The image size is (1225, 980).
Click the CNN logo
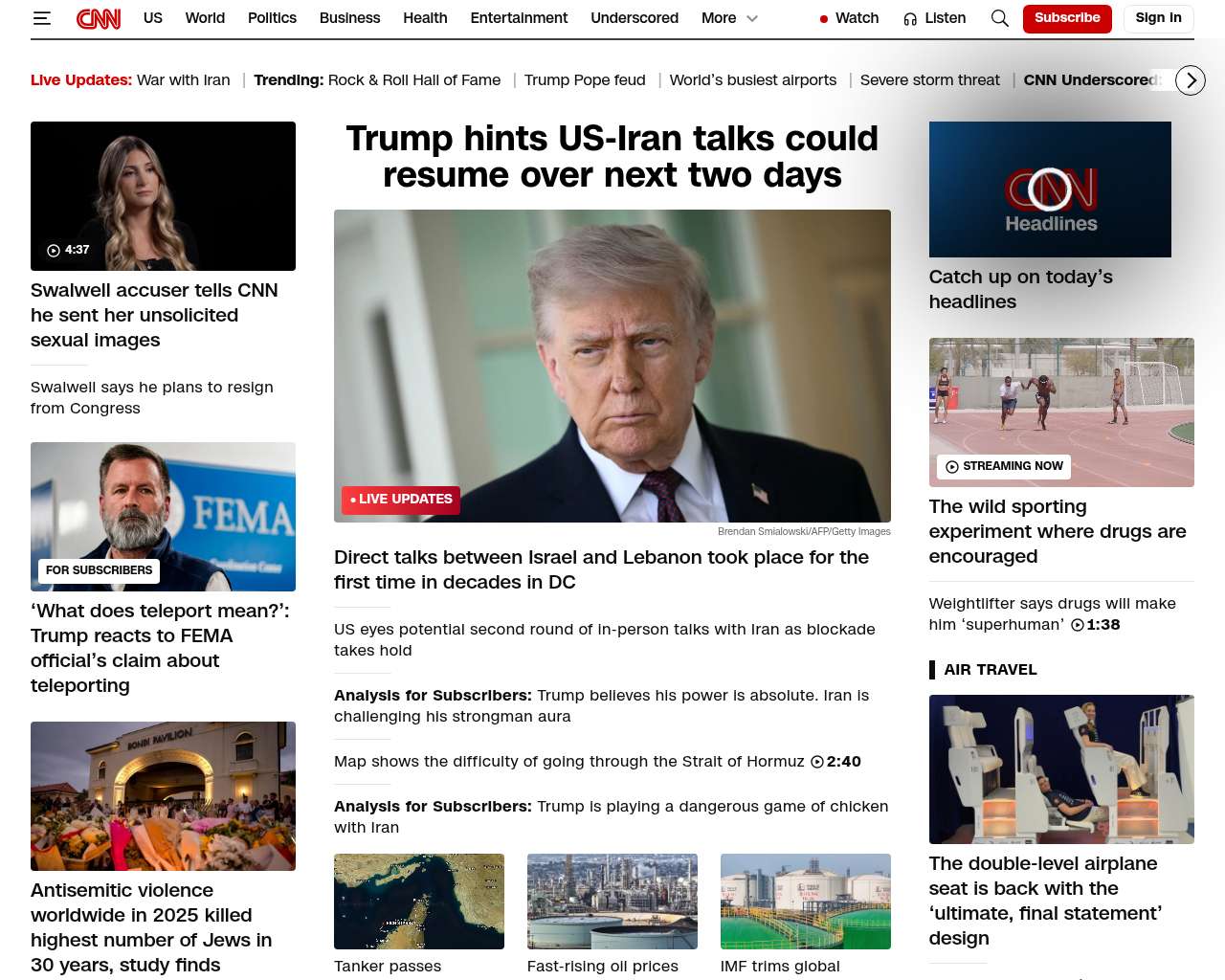pos(99,18)
